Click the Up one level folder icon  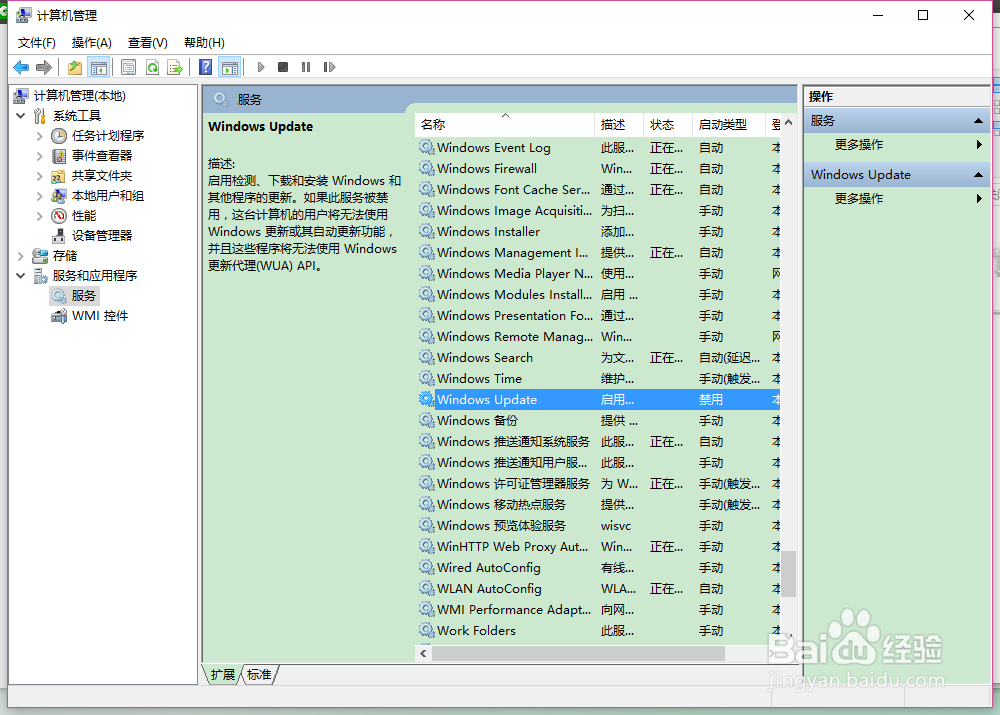(75, 67)
